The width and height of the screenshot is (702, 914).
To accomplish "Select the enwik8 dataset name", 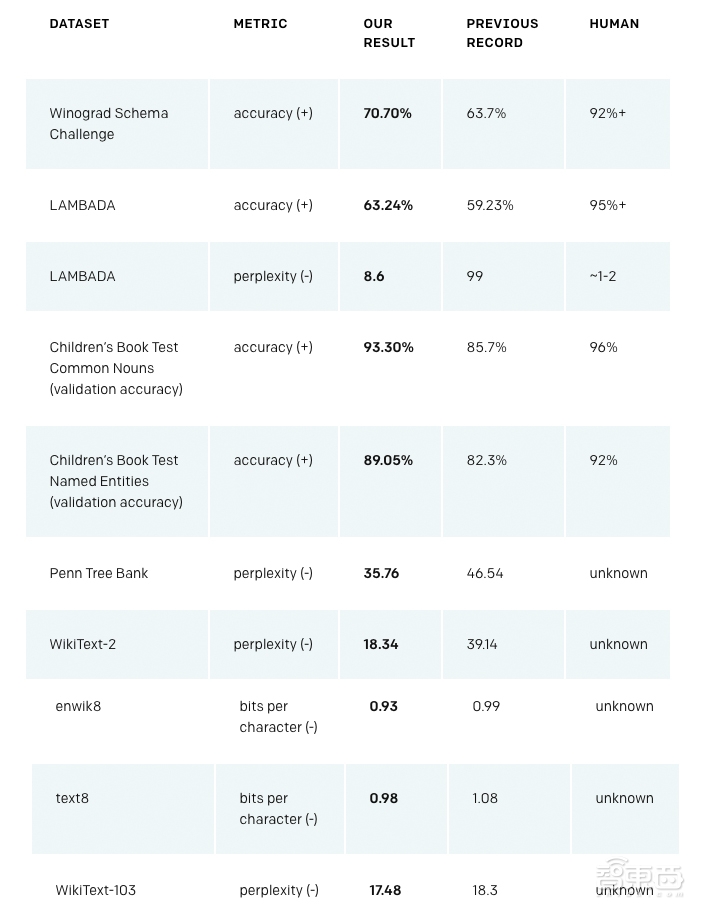I will tap(78, 706).
